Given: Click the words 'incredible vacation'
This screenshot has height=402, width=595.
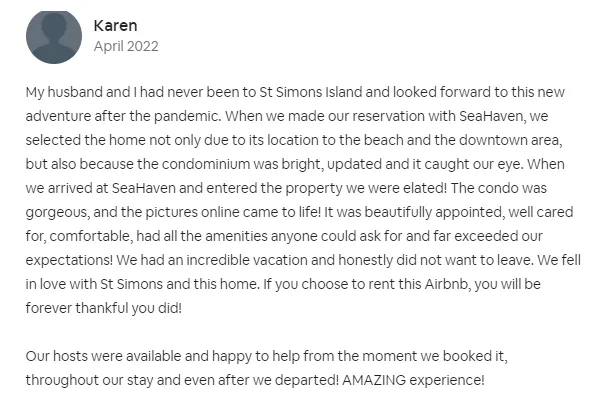Looking at the screenshot, I should point(247,260).
